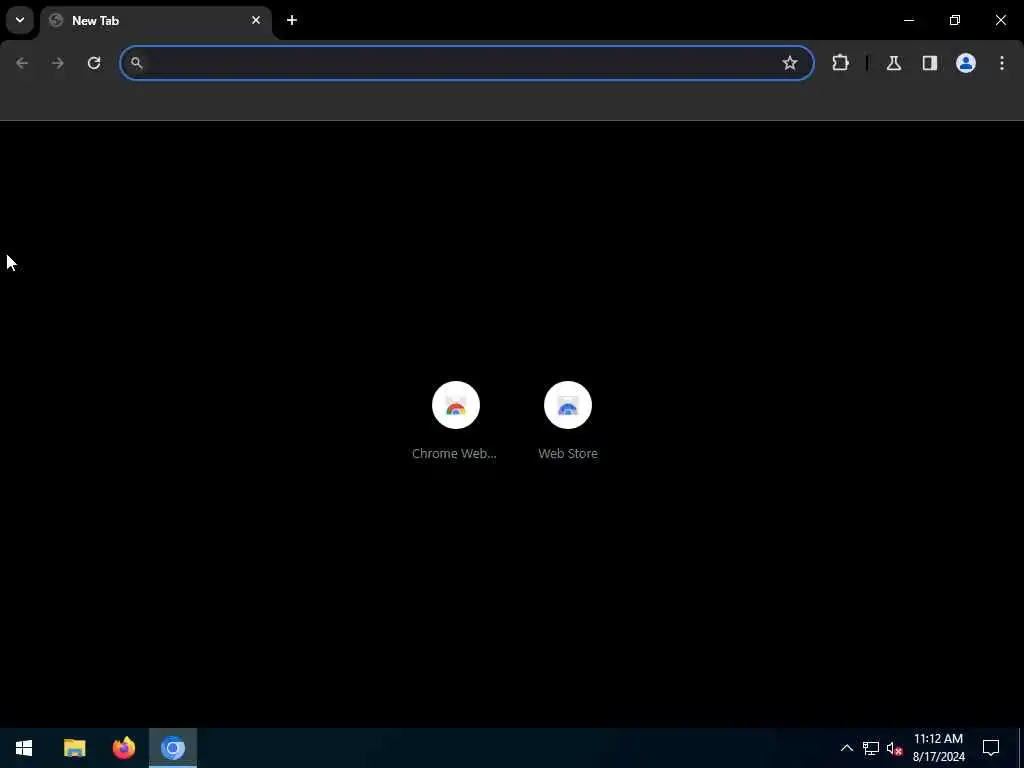Click the Web Store label
Image resolution: width=1024 pixels, height=768 pixels.
pos(568,453)
